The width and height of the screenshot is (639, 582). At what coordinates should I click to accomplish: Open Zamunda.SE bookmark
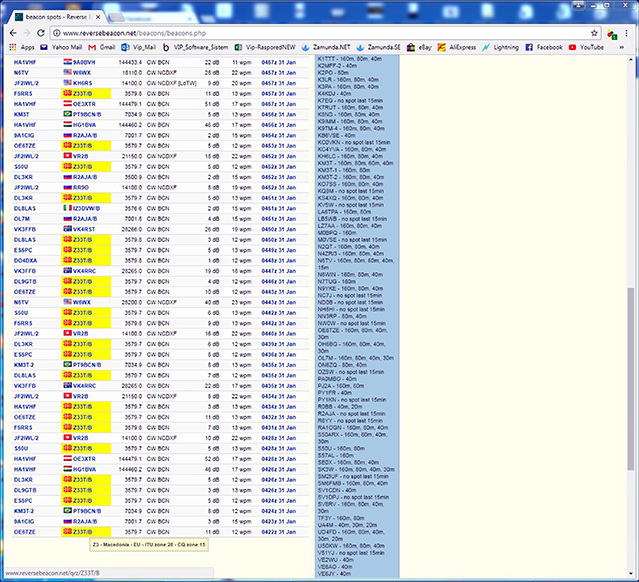click(378, 47)
